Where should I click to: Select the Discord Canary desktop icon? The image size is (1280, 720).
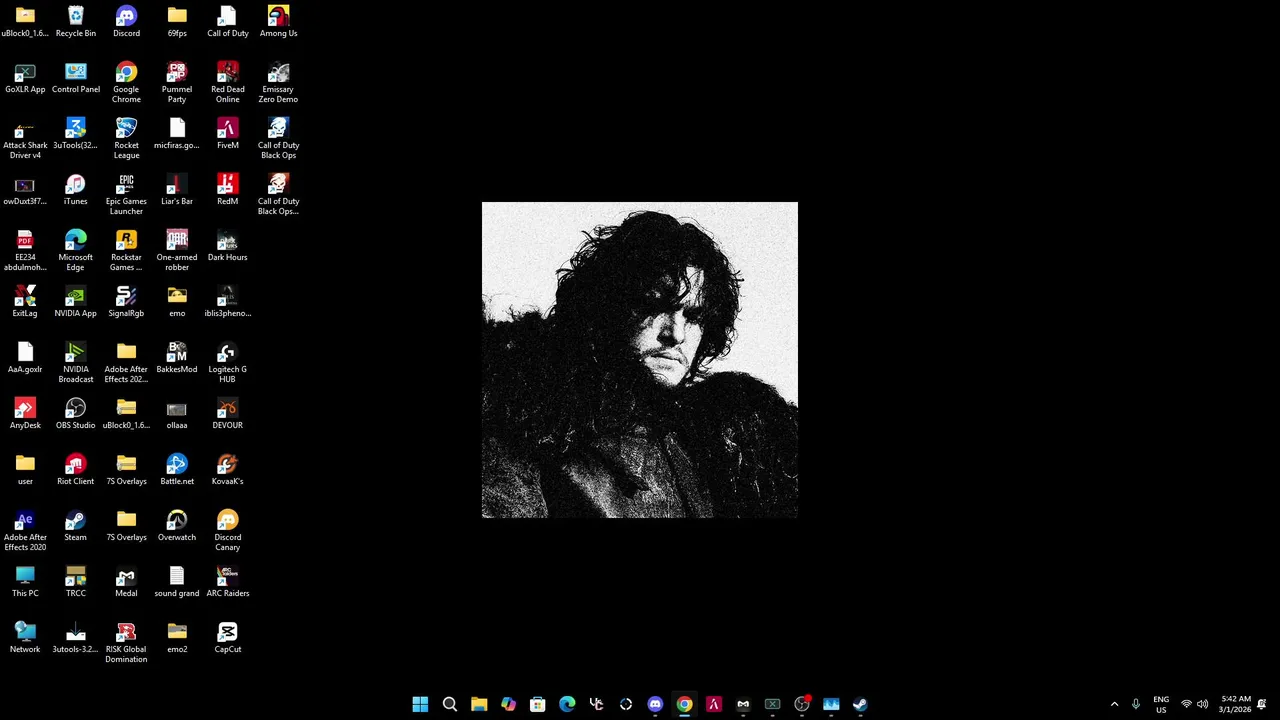[228, 531]
